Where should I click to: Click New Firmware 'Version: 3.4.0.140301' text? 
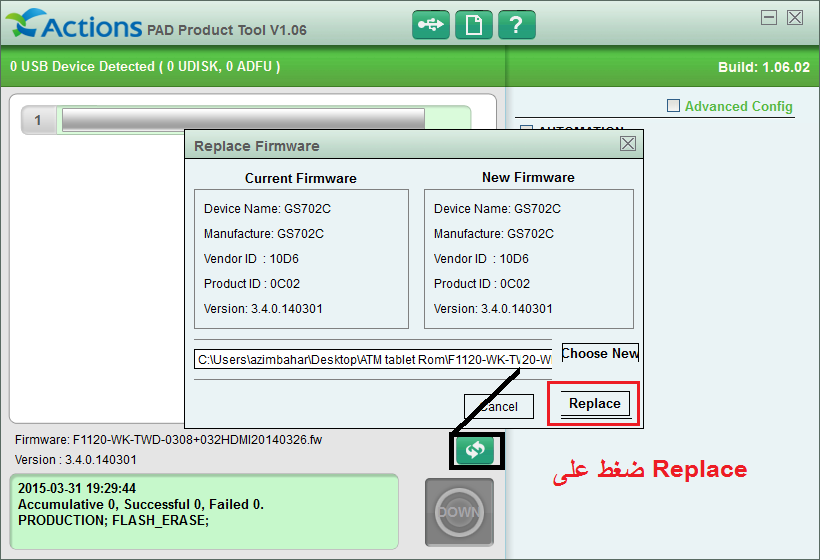[x=493, y=309]
